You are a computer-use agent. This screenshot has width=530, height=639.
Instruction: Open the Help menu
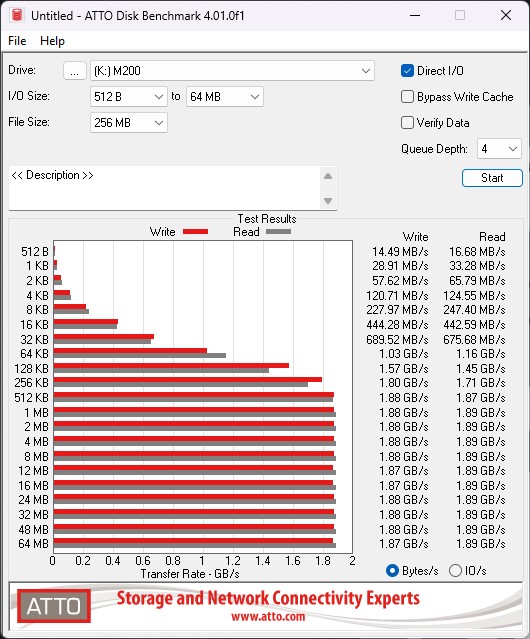pos(52,41)
